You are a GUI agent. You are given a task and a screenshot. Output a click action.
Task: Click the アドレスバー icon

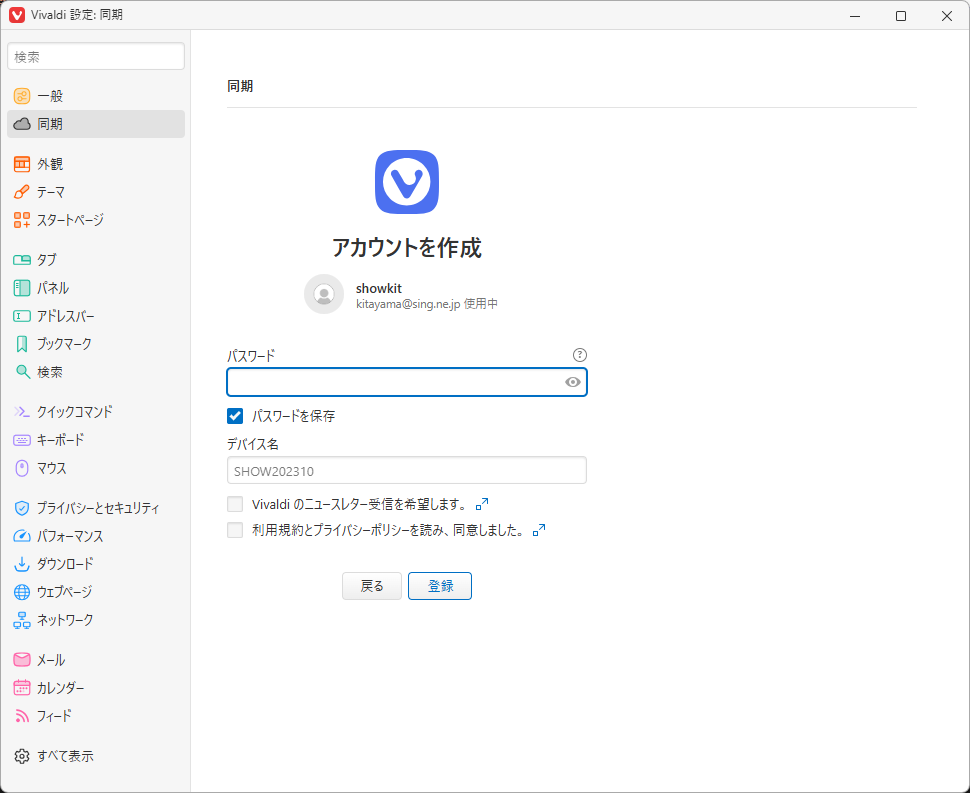(x=22, y=316)
